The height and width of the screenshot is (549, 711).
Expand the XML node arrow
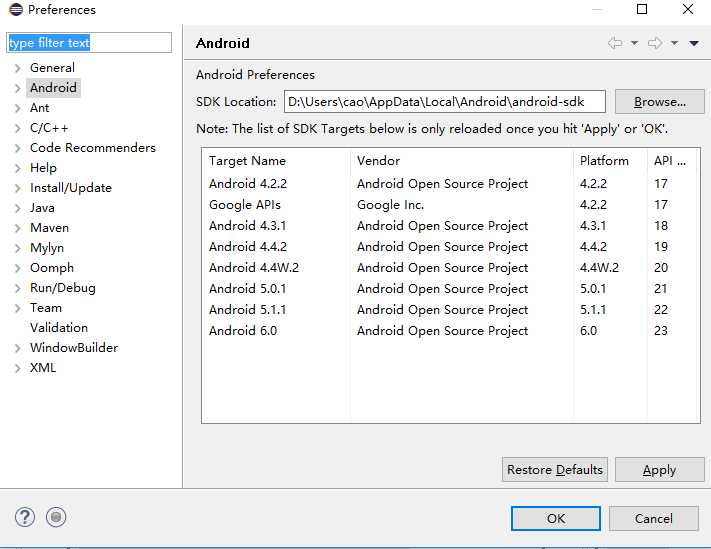(x=18, y=368)
